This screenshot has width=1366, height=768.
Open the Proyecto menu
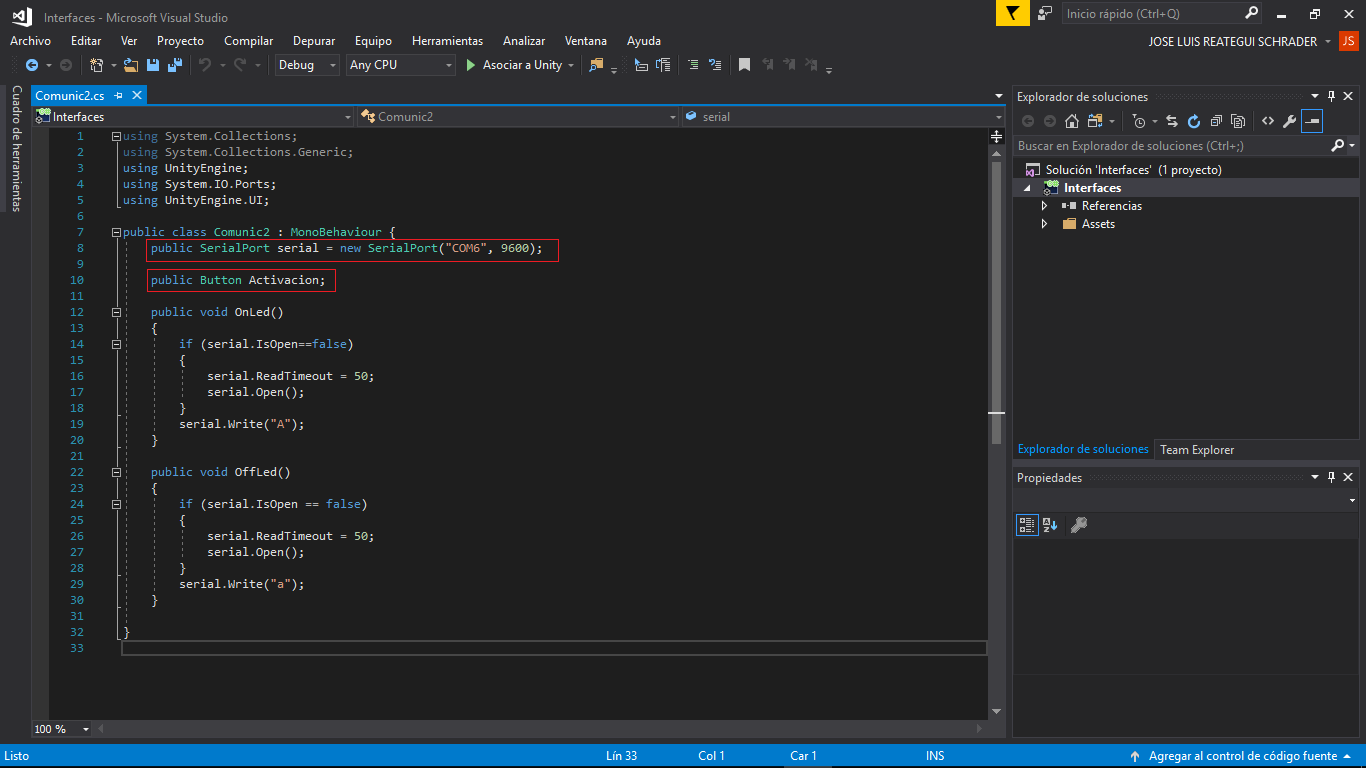180,41
